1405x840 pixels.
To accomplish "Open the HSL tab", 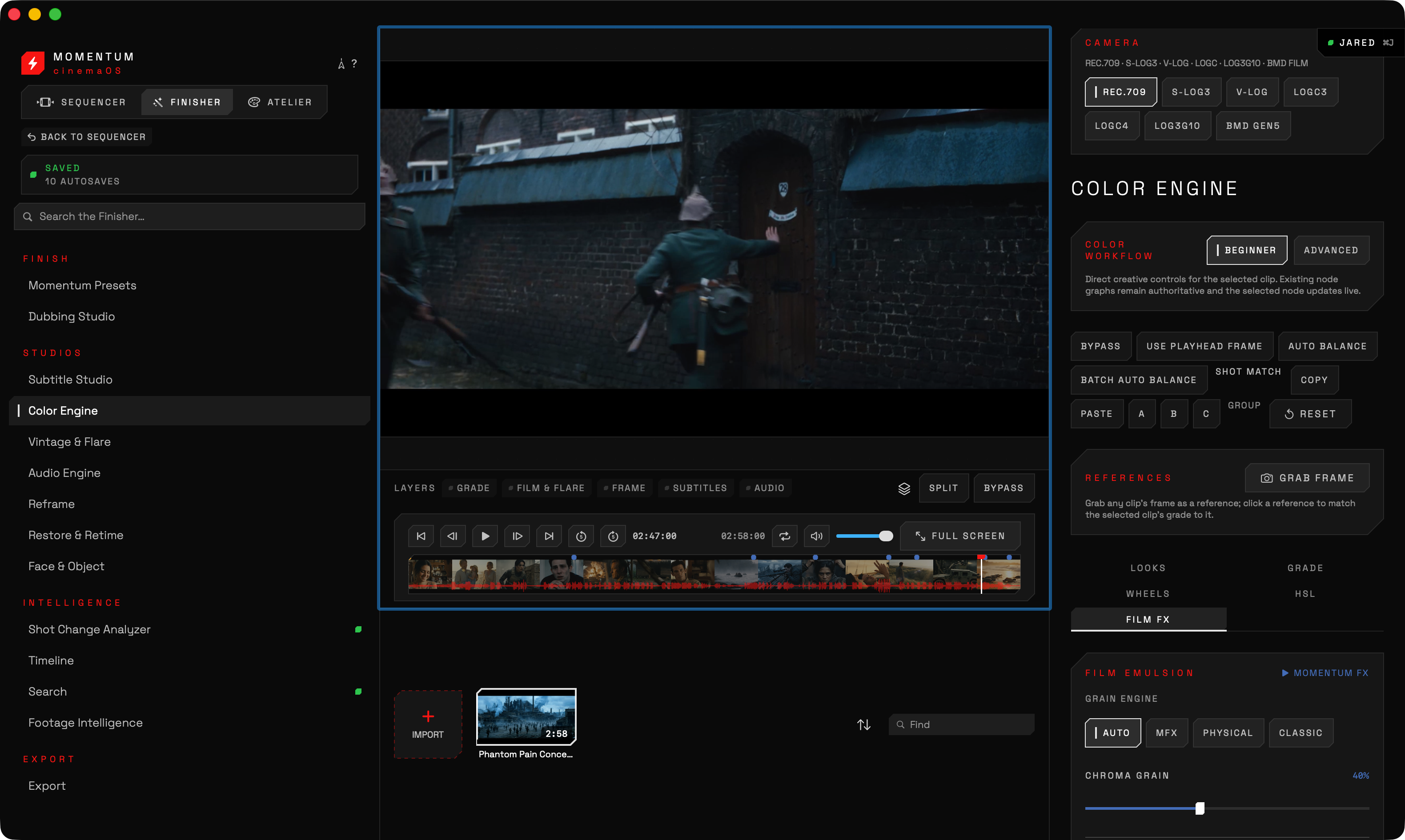I will [1305, 594].
